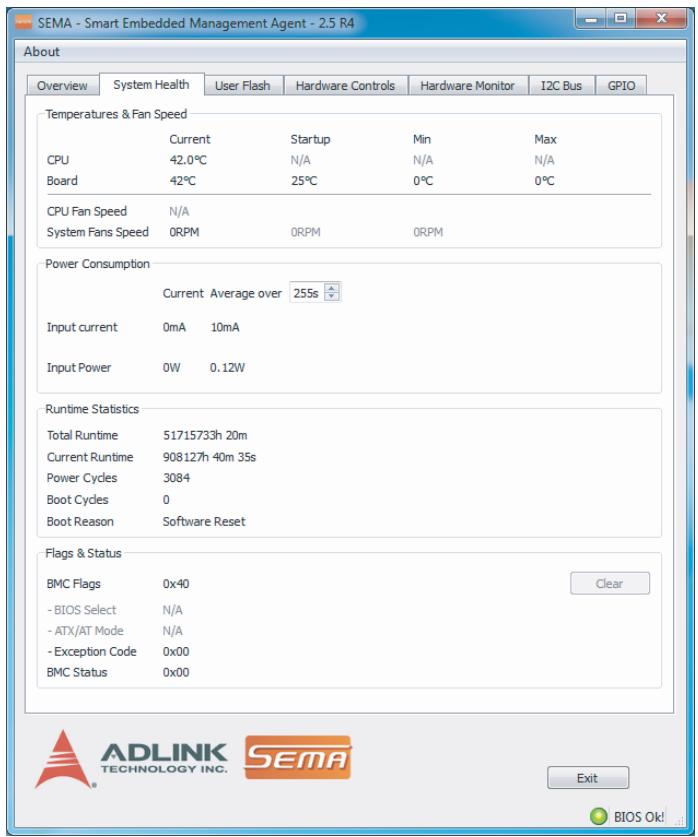This screenshot has width=698, height=837.
Task: Decrease the averaging interval with down arrow
Action: point(331,297)
